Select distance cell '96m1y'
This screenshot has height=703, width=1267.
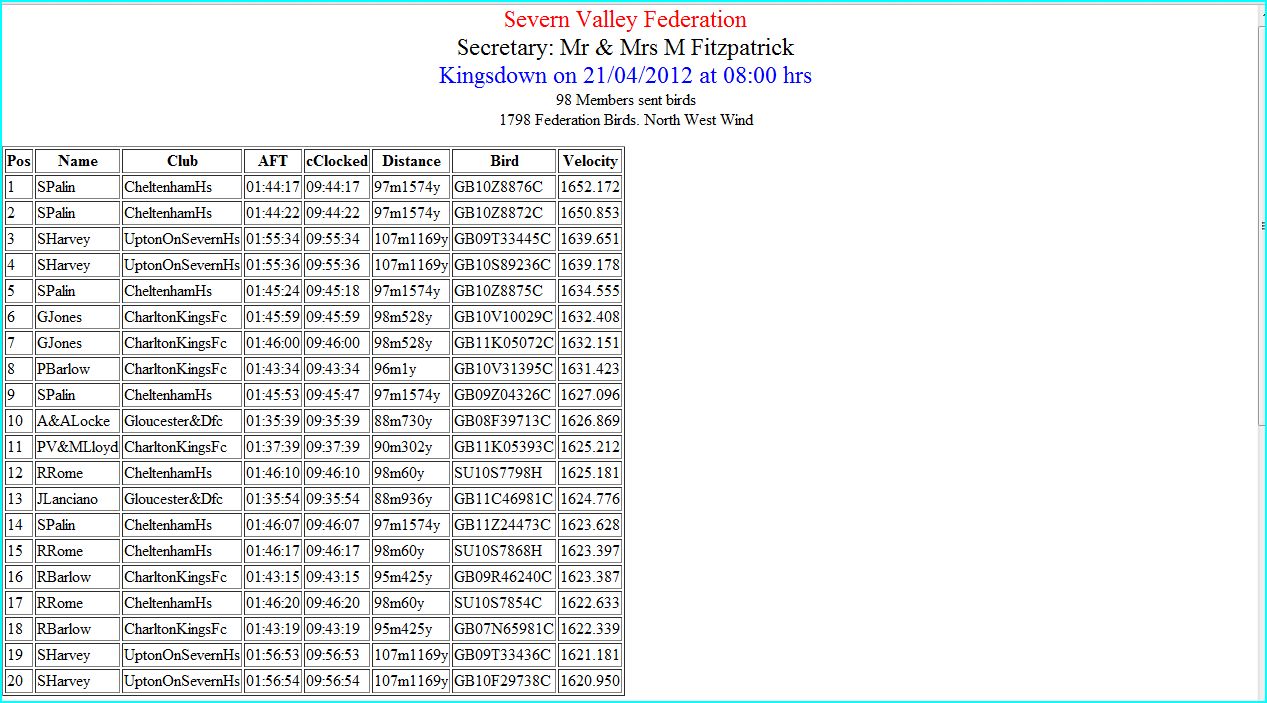[411, 369]
